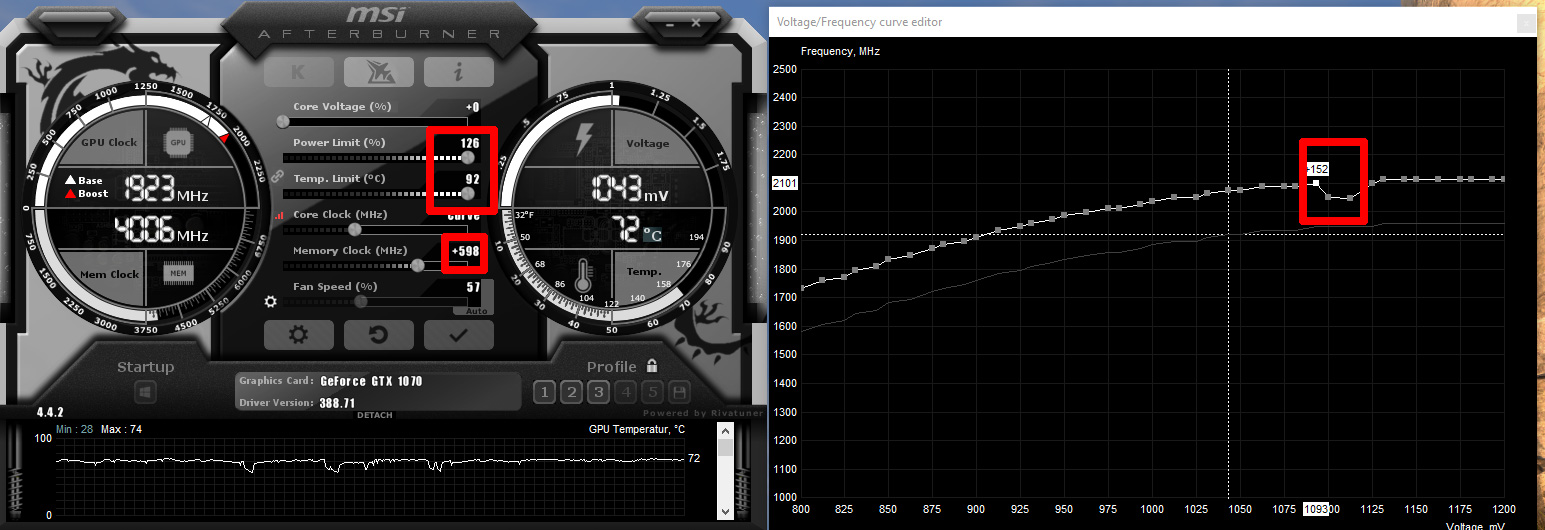Toggle Windows Startup icon
This screenshot has height=530, width=1545.
(x=145, y=393)
